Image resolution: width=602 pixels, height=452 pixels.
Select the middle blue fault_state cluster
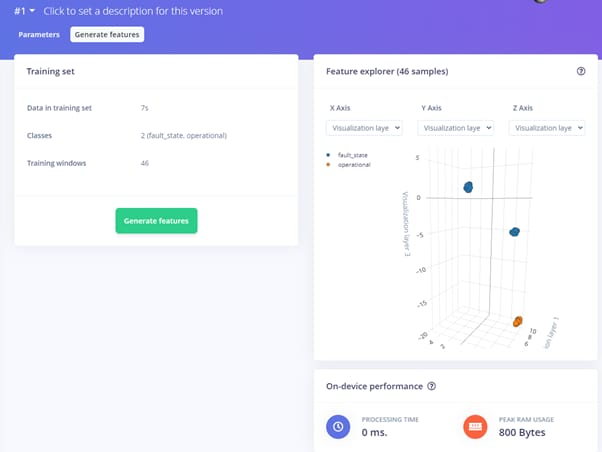pyautogui.click(x=514, y=231)
